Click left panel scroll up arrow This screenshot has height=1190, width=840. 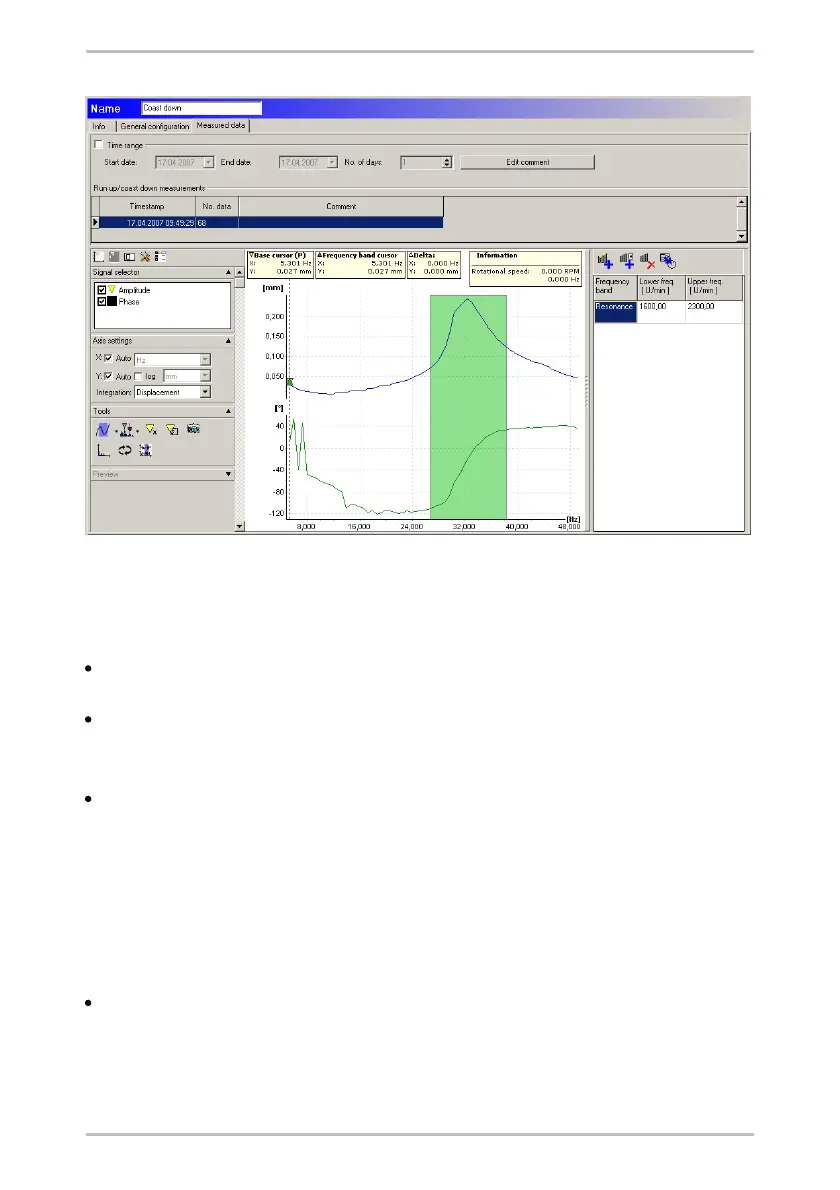pyautogui.click(x=240, y=272)
